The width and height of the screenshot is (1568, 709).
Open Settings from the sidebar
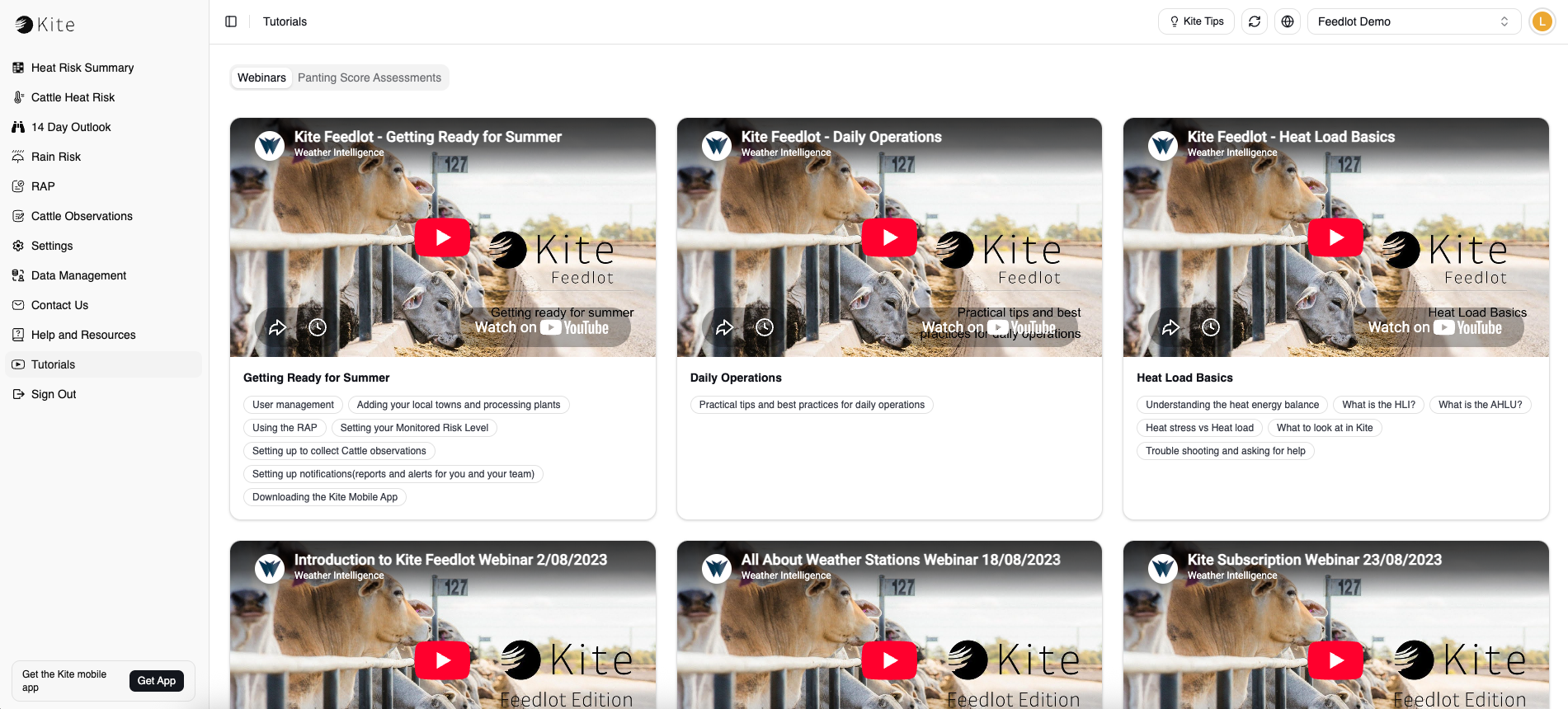tap(104, 246)
